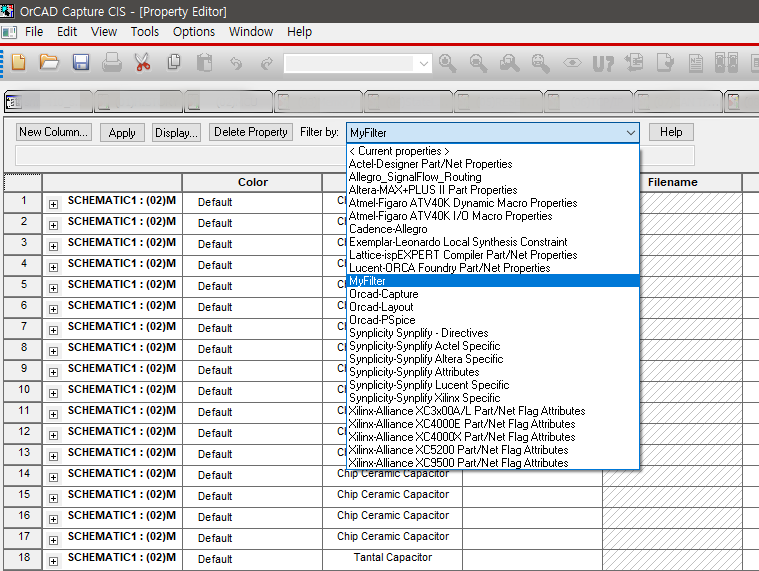Click the Design Rules Check icon
The width and height of the screenshot is (759, 571).
click(x=665, y=62)
